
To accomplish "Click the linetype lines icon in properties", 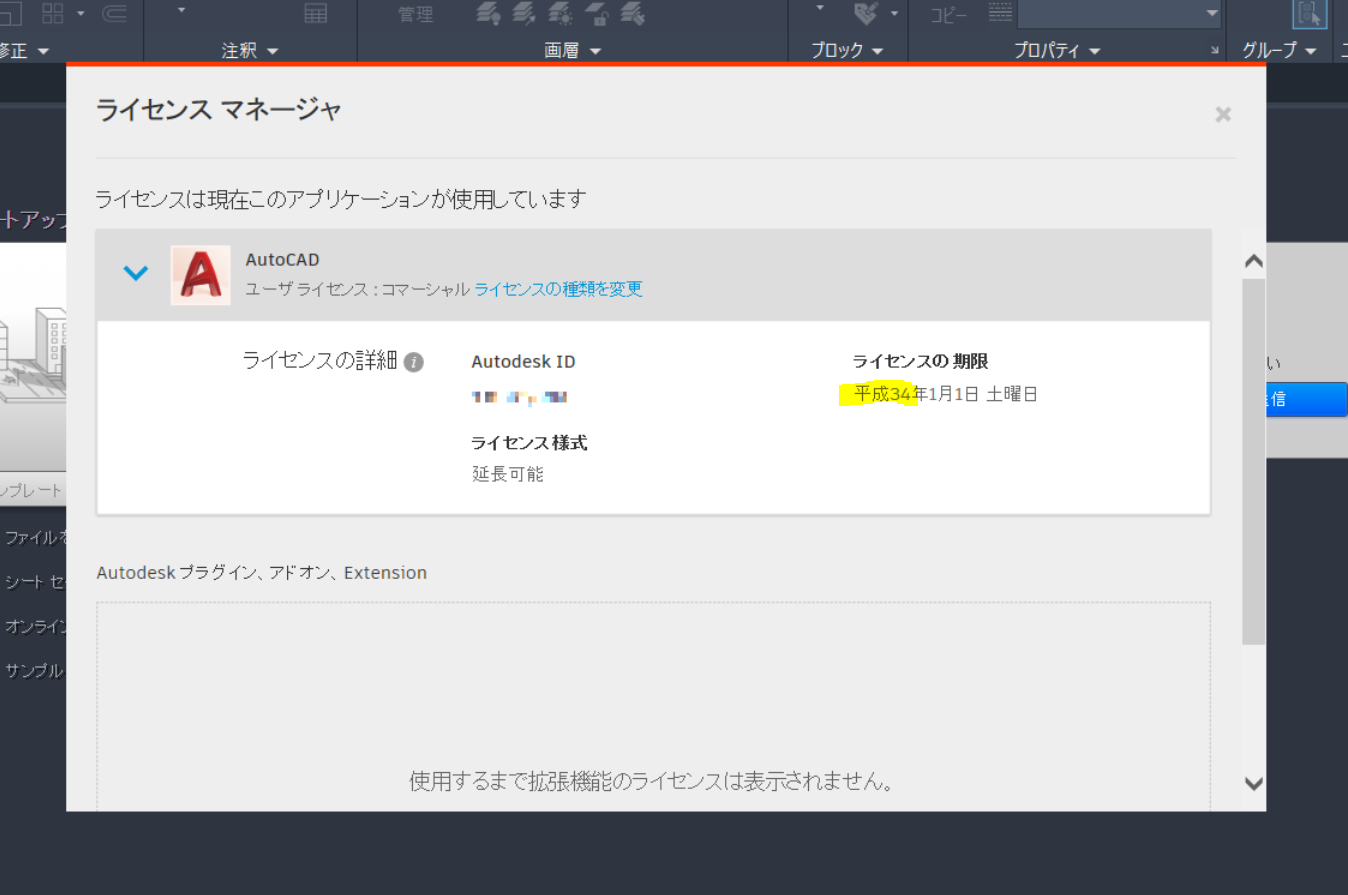I will pos(1001,13).
